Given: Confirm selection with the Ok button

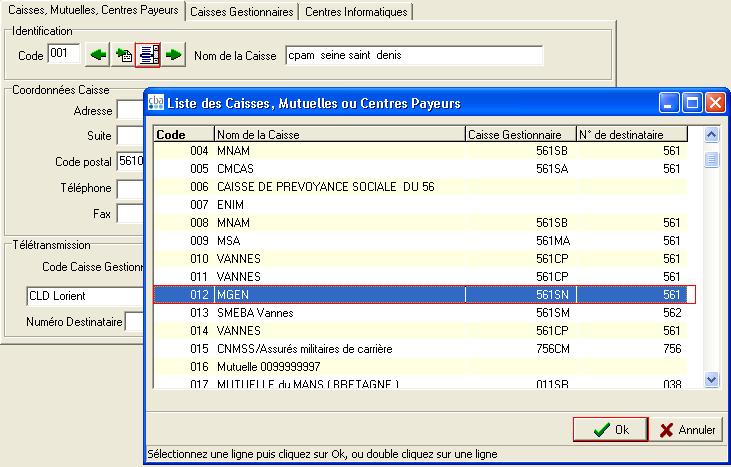Looking at the screenshot, I should pos(610,429).
